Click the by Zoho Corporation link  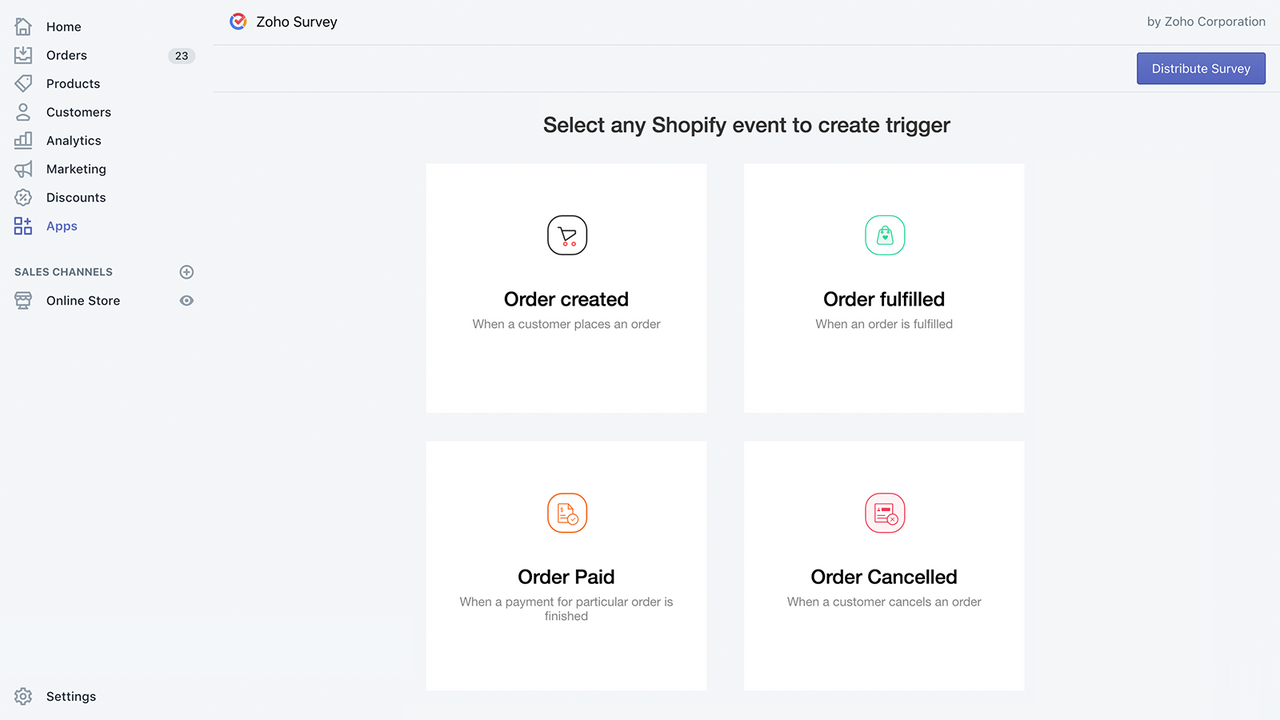[x=1206, y=21]
